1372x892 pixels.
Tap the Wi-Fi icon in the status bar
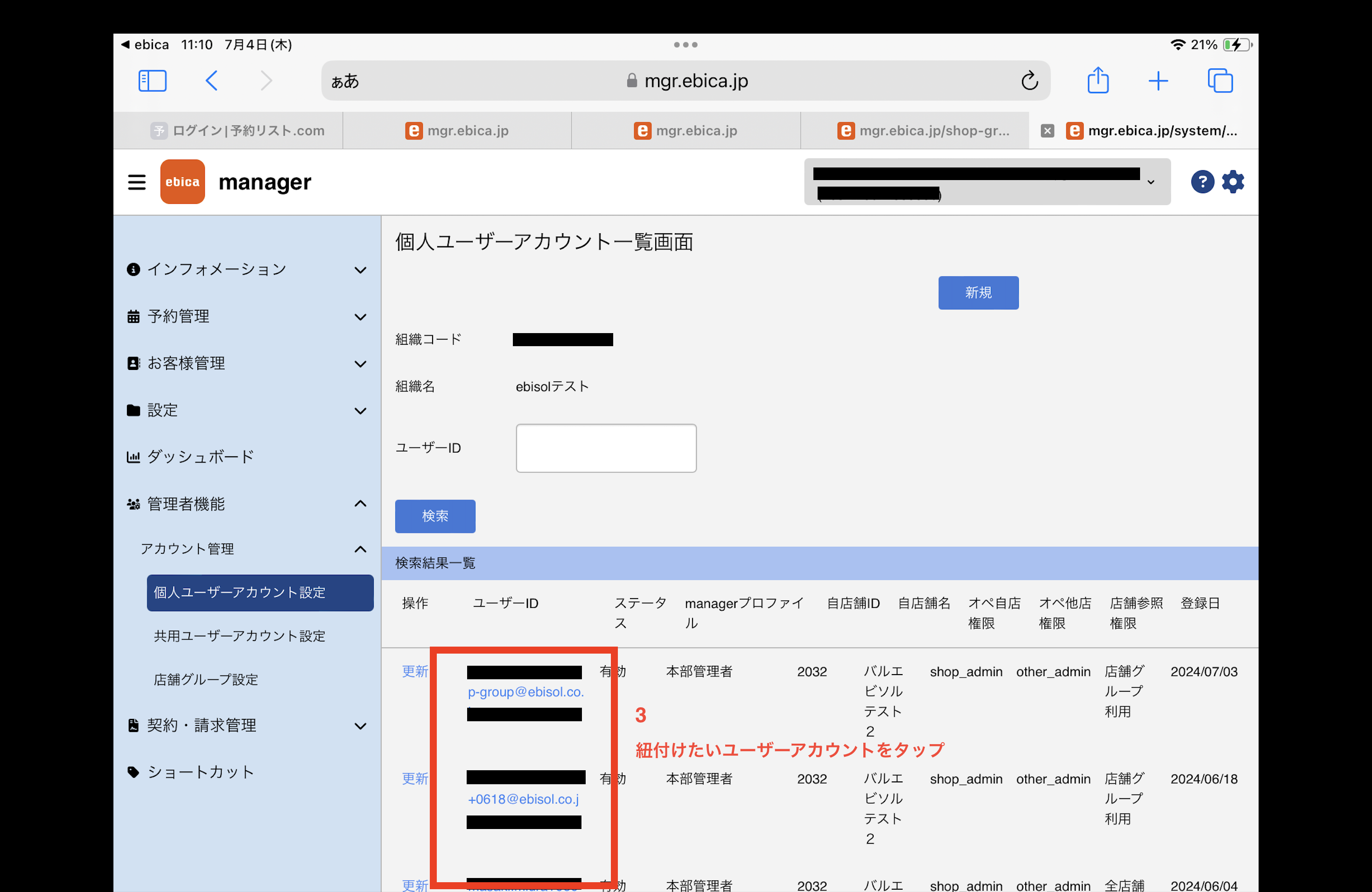[1178, 44]
